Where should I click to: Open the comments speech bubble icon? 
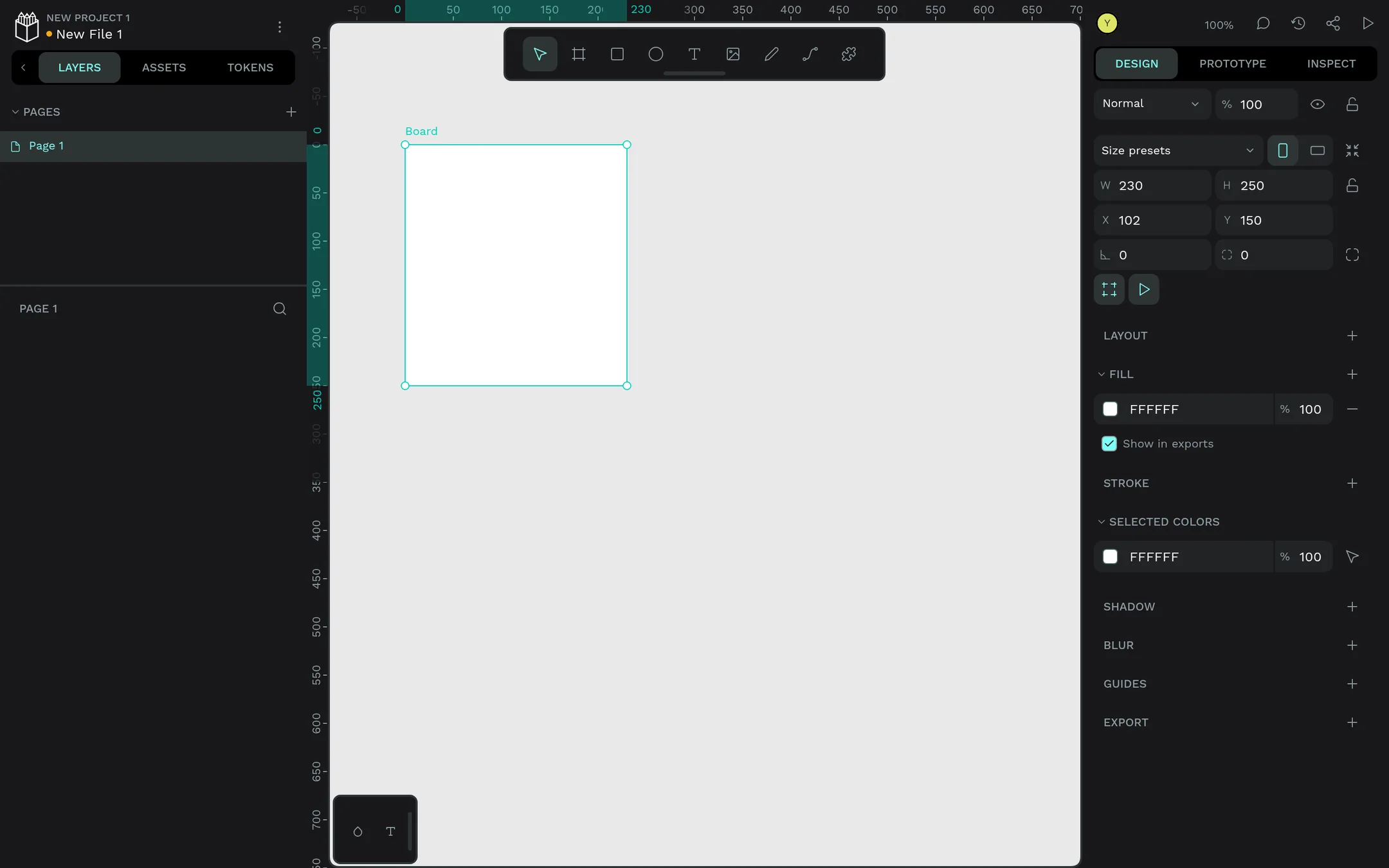pyautogui.click(x=1263, y=24)
